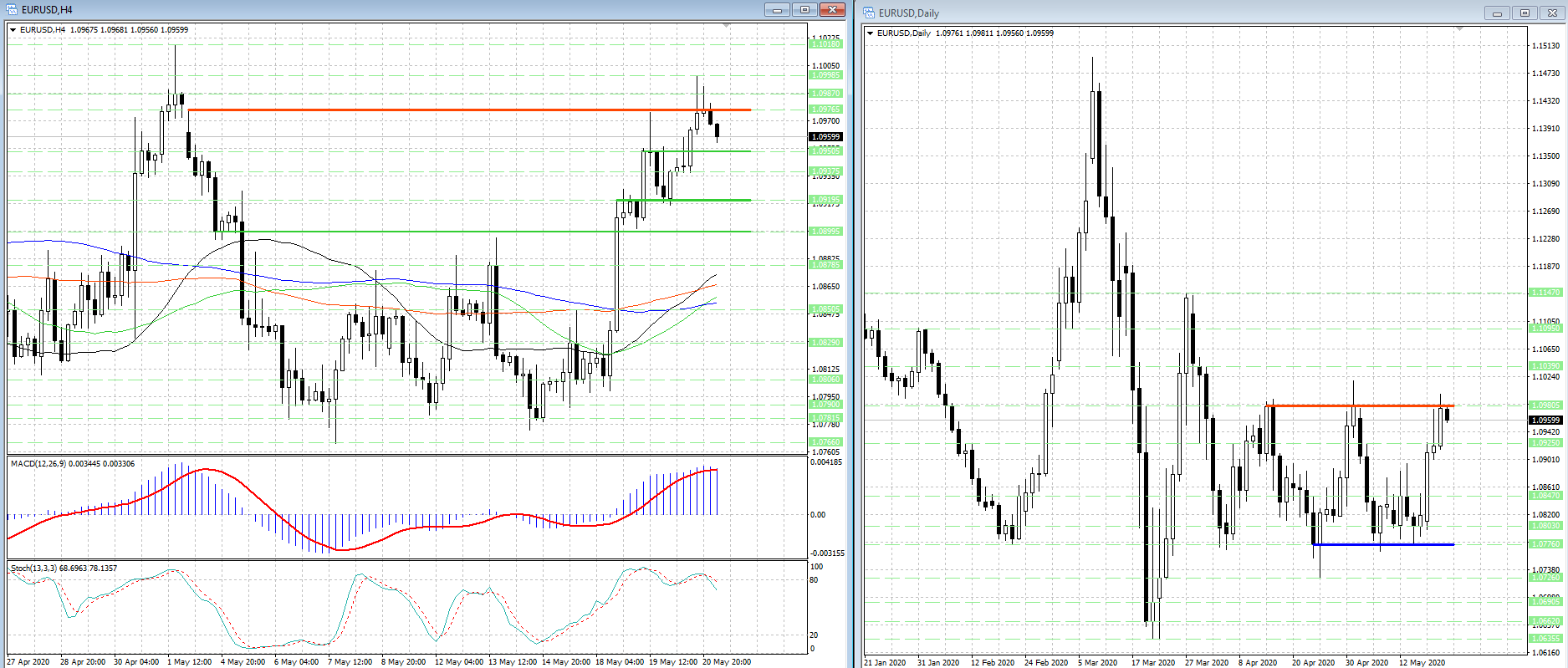Minimize the EURUSD,H4 chart window
Image resolution: width=1568 pixels, height=668 pixels.
tap(777, 10)
